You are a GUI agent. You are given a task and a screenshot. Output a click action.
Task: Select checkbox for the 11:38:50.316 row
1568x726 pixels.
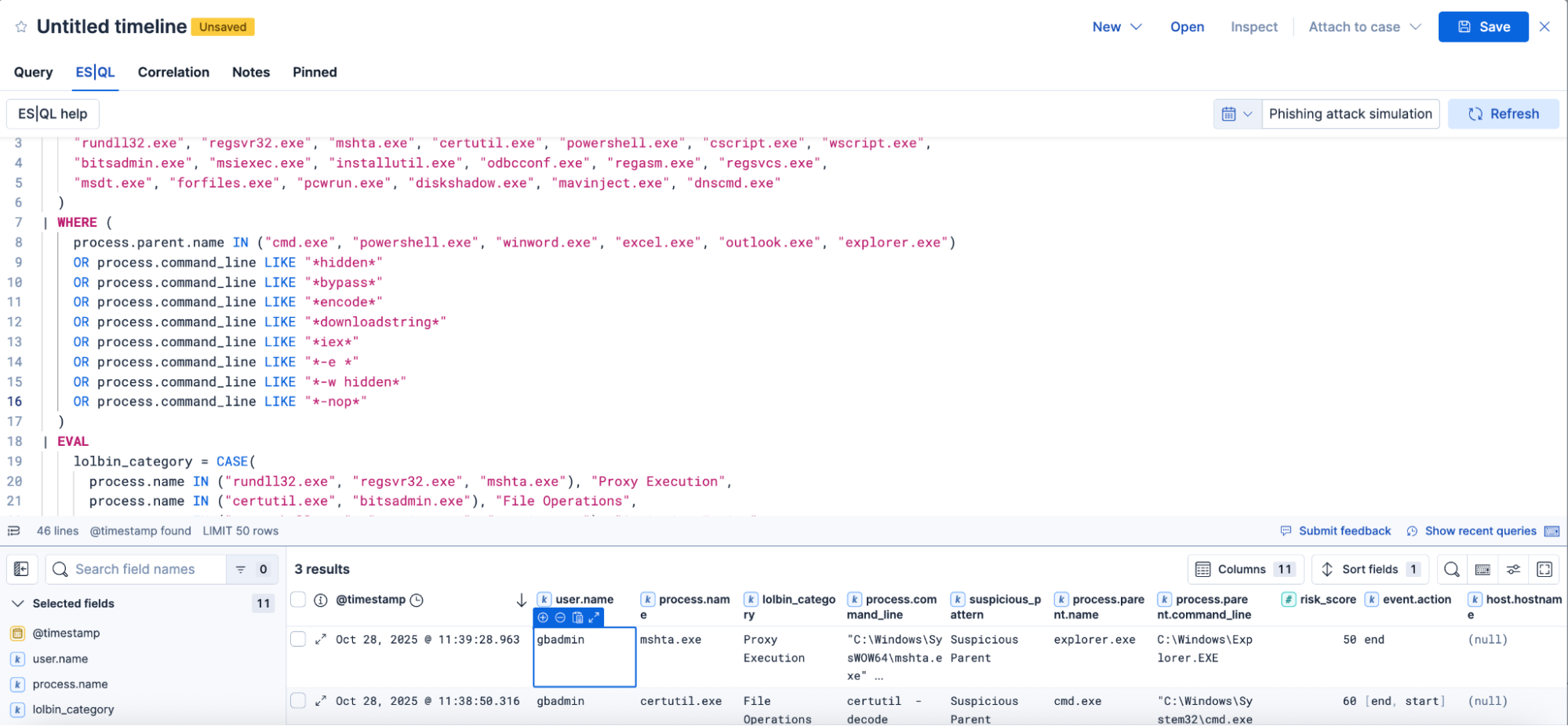point(298,700)
